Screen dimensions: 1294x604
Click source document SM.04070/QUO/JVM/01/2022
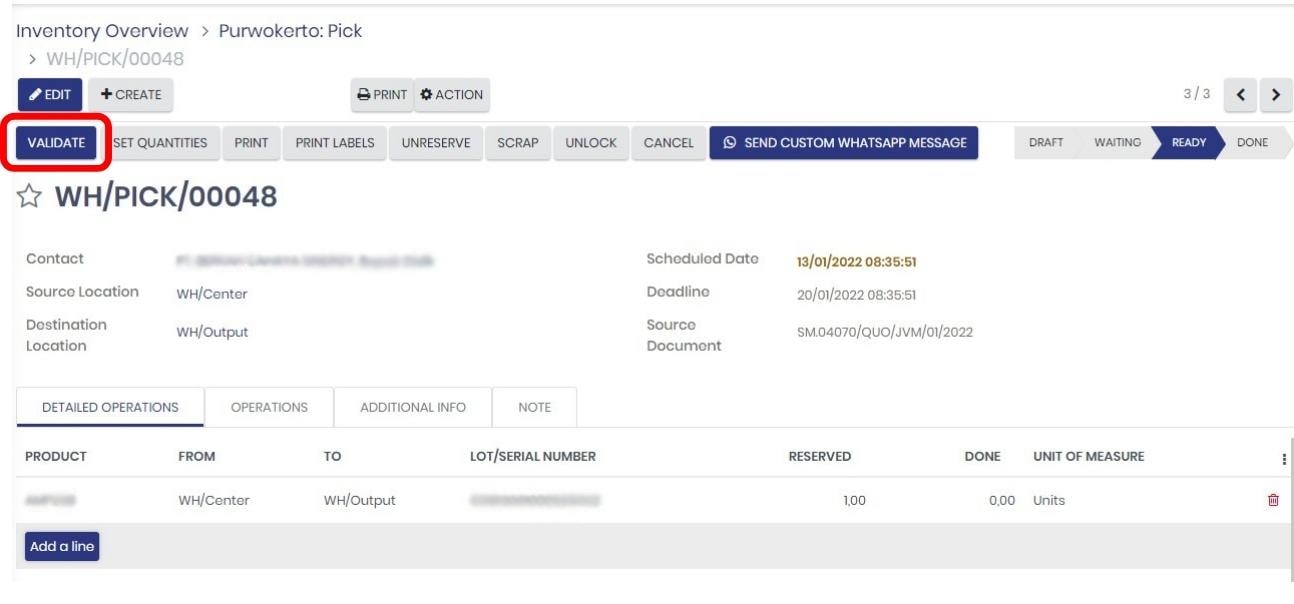click(885, 332)
